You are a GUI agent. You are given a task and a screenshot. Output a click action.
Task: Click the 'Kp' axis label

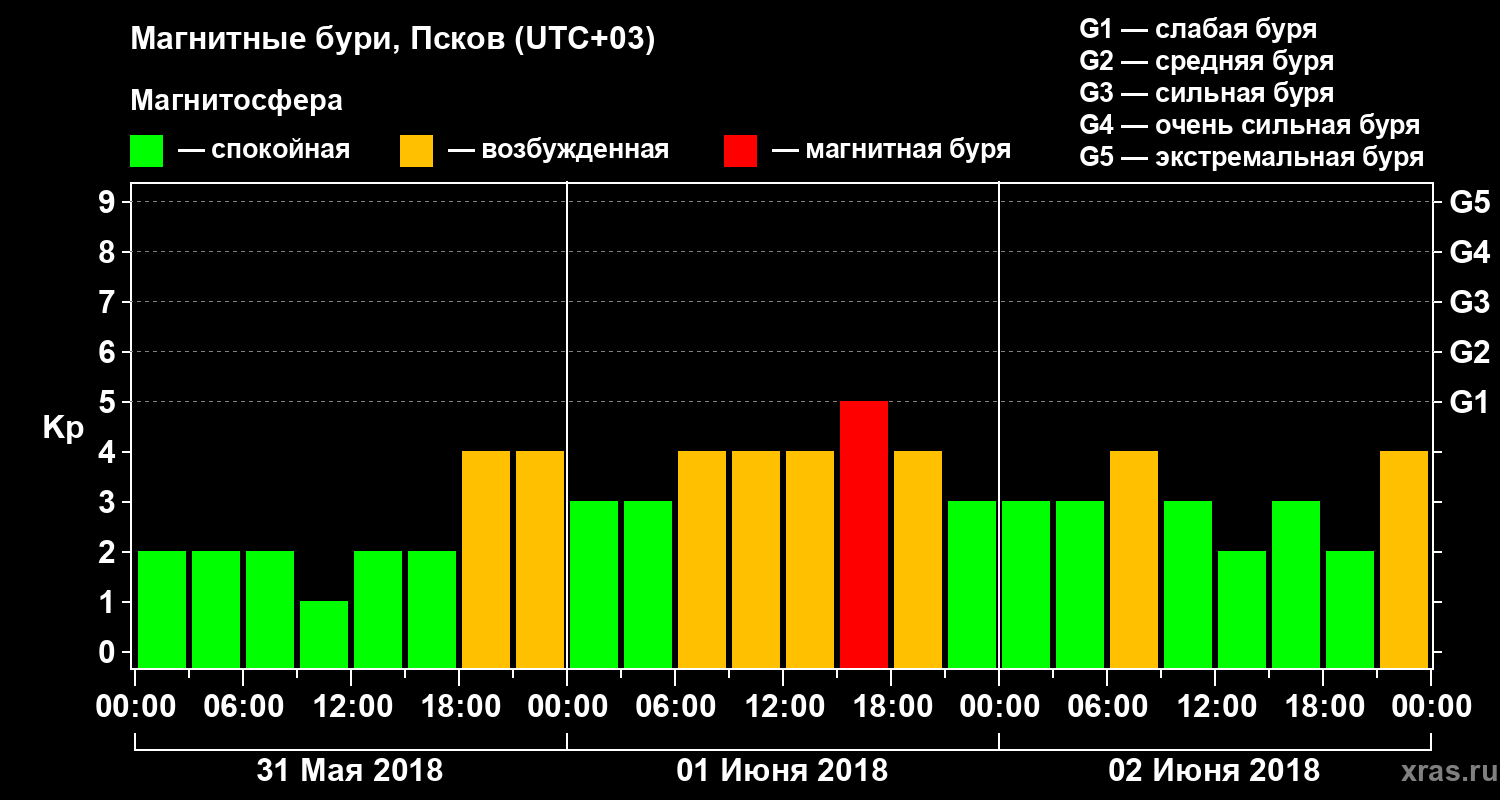click(x=64, y=429)
